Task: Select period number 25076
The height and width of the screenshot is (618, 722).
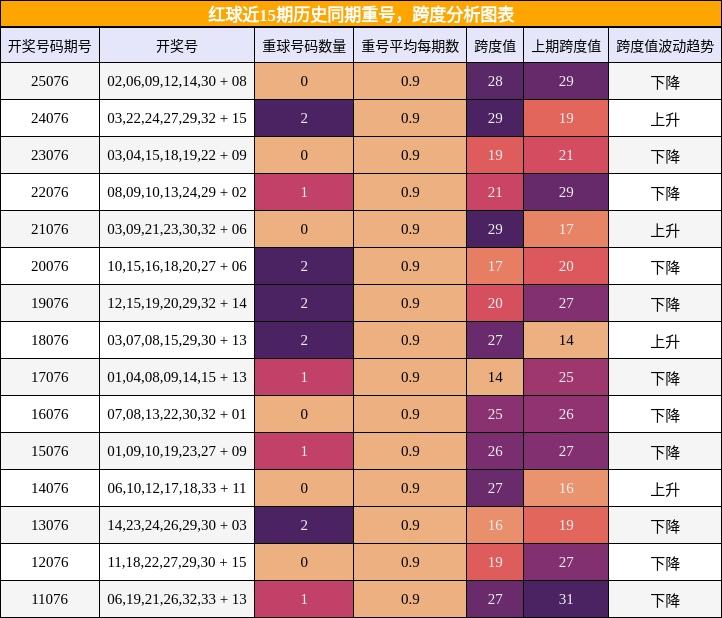Action: pyautogui.click(x=50, y=81)
